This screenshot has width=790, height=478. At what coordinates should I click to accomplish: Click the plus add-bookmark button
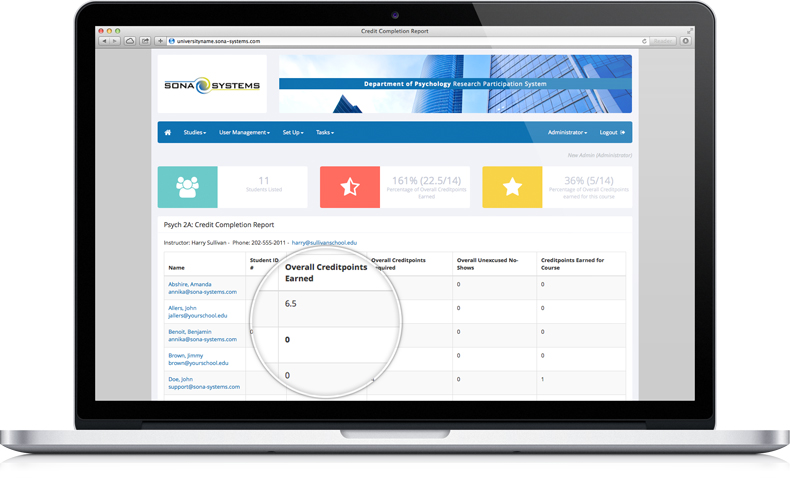pos(160,41)
